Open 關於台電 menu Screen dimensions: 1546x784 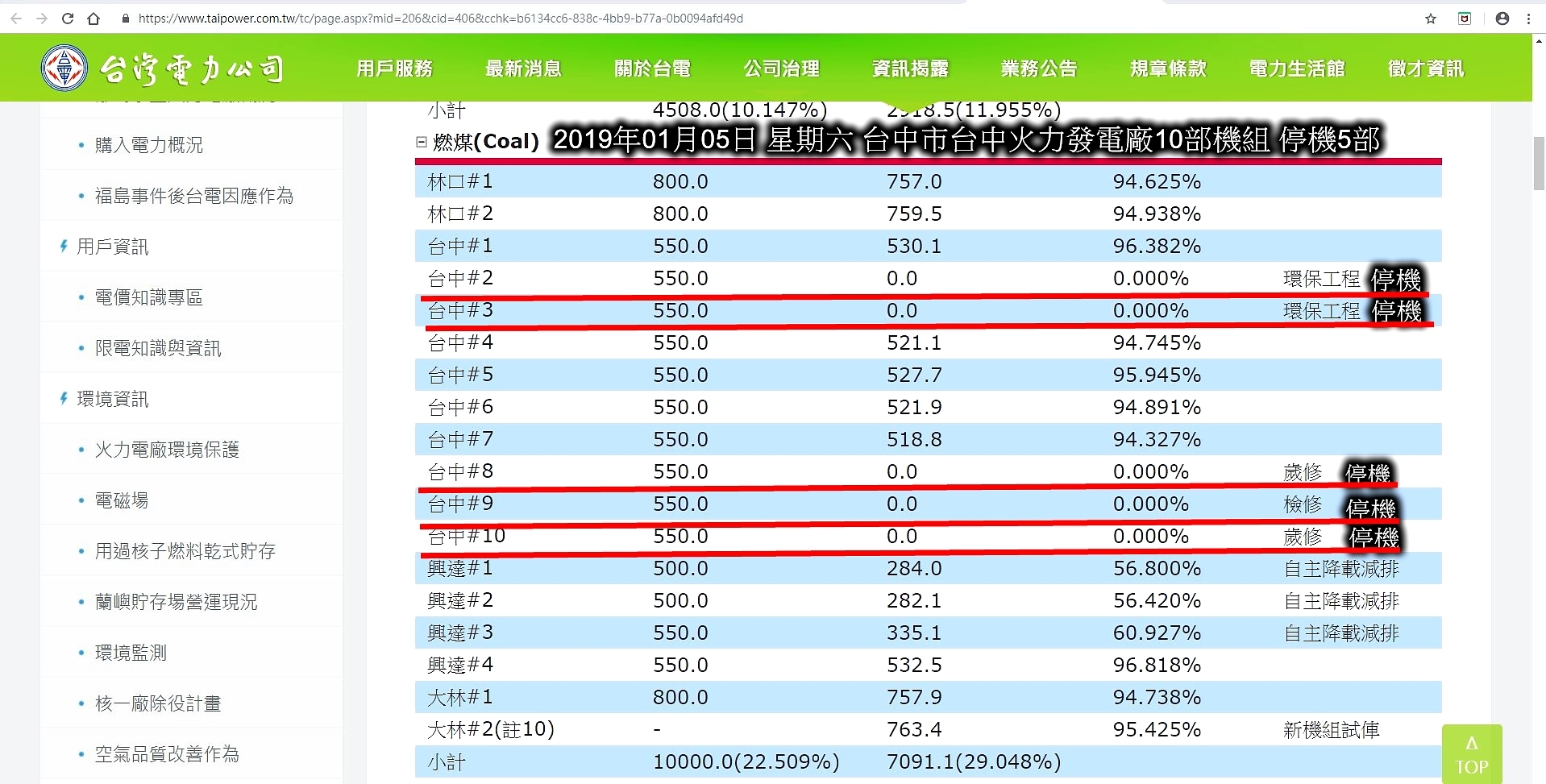[x=653, y=68]
